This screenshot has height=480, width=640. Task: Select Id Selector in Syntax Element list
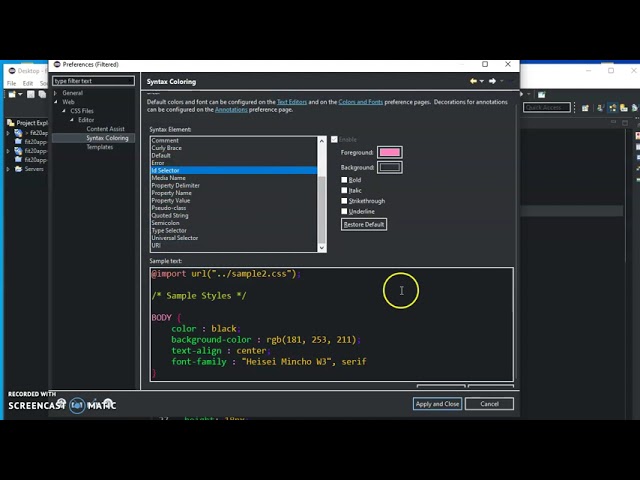click(x=234, y=171)
